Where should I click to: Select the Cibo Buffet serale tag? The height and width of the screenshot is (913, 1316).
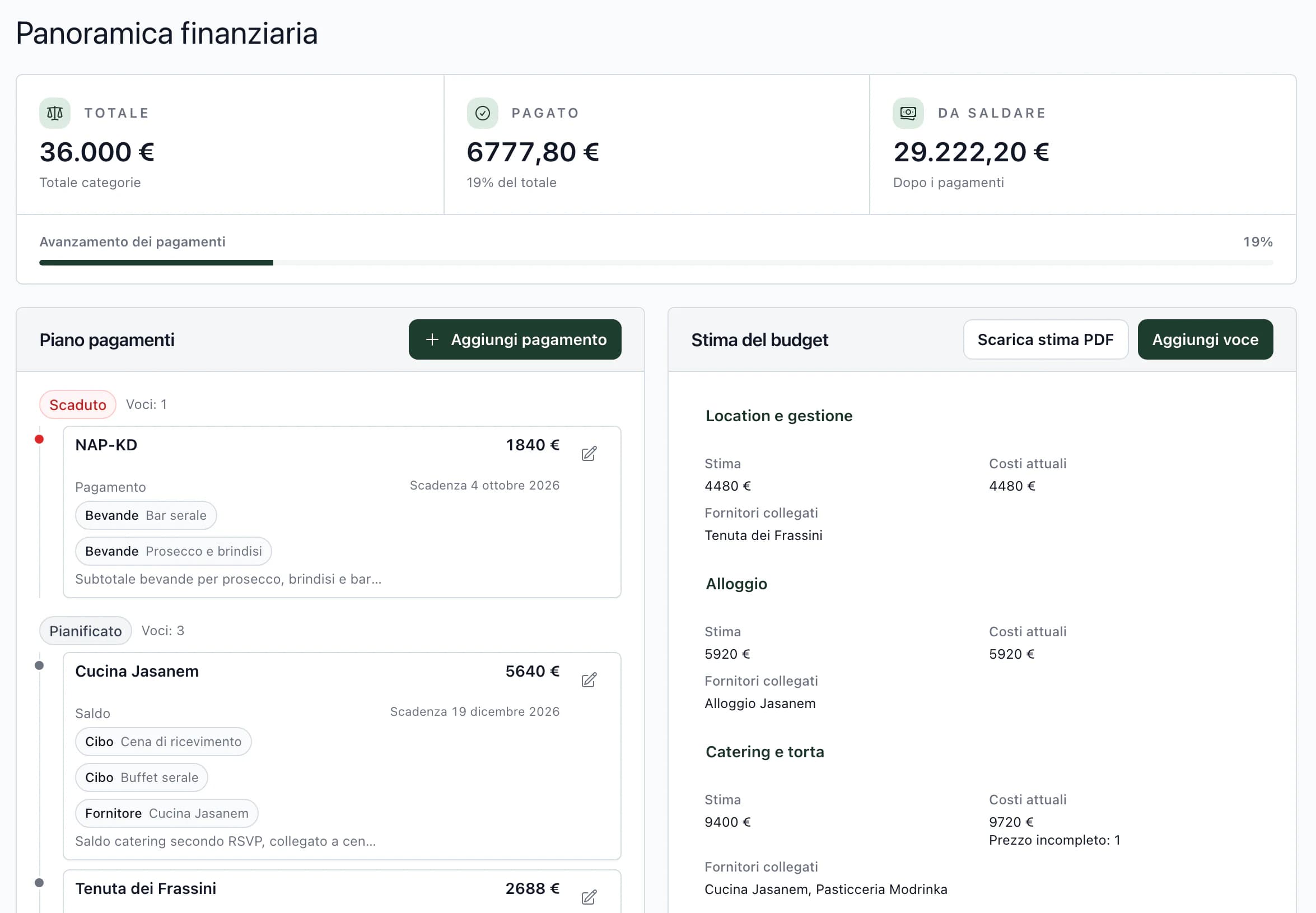coord(141,777)
